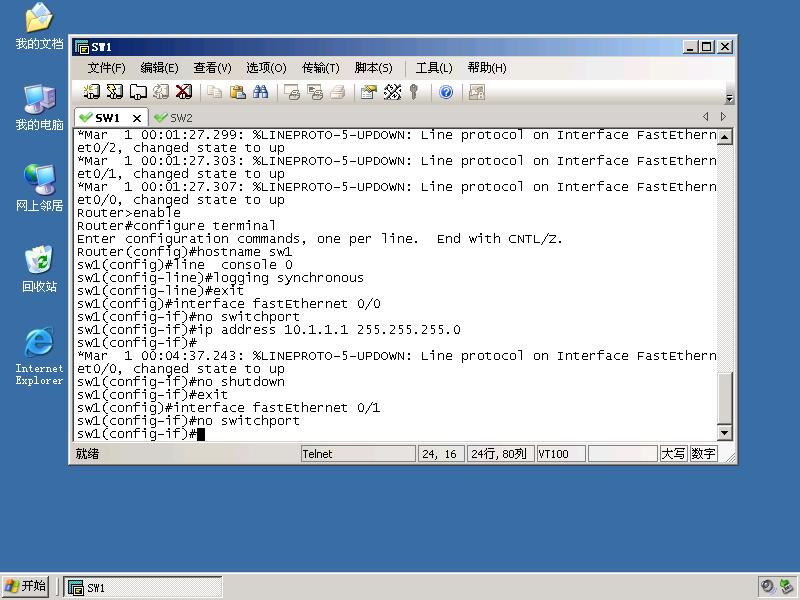
Task: Click the speaker icon in system tray
Action: (x=767, y=586)
